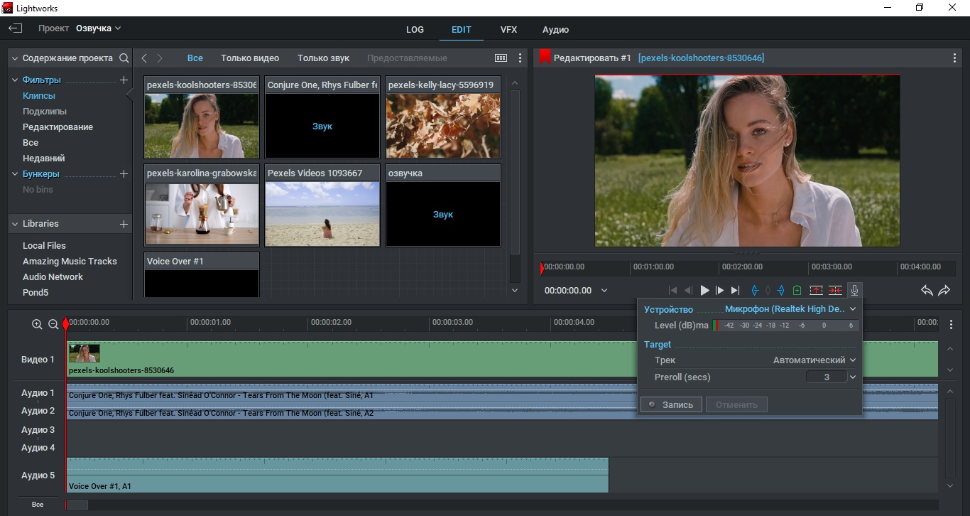Click the remove (lift) marked section icon
The image size is (970, 516).
(x=816, y=290)
